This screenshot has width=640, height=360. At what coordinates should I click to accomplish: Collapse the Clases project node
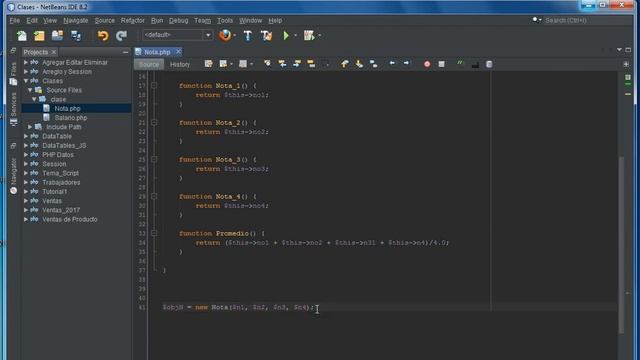[26, 81]
